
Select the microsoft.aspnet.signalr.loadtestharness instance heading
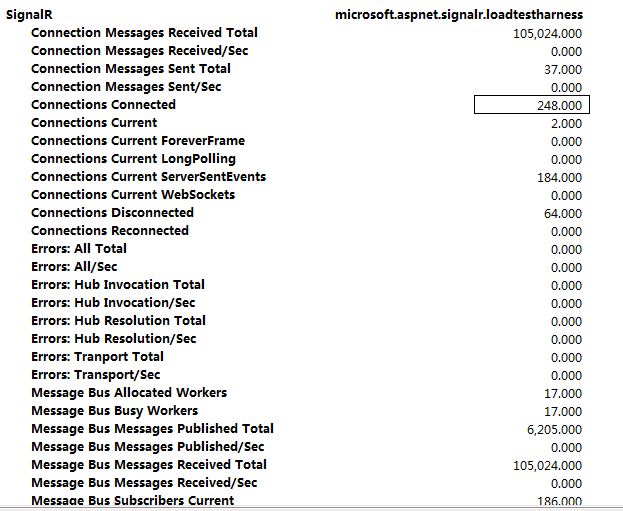pos(459,15)
